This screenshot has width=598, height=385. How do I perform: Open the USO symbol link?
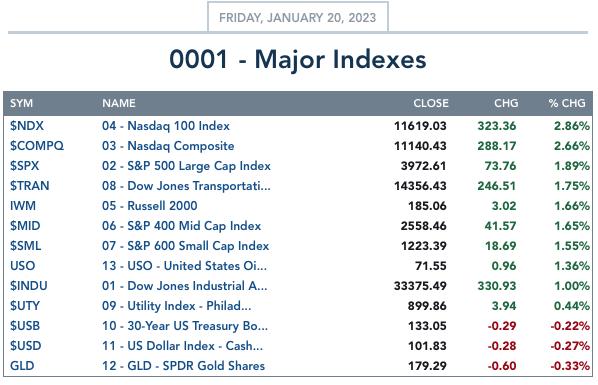click(22, 266)
